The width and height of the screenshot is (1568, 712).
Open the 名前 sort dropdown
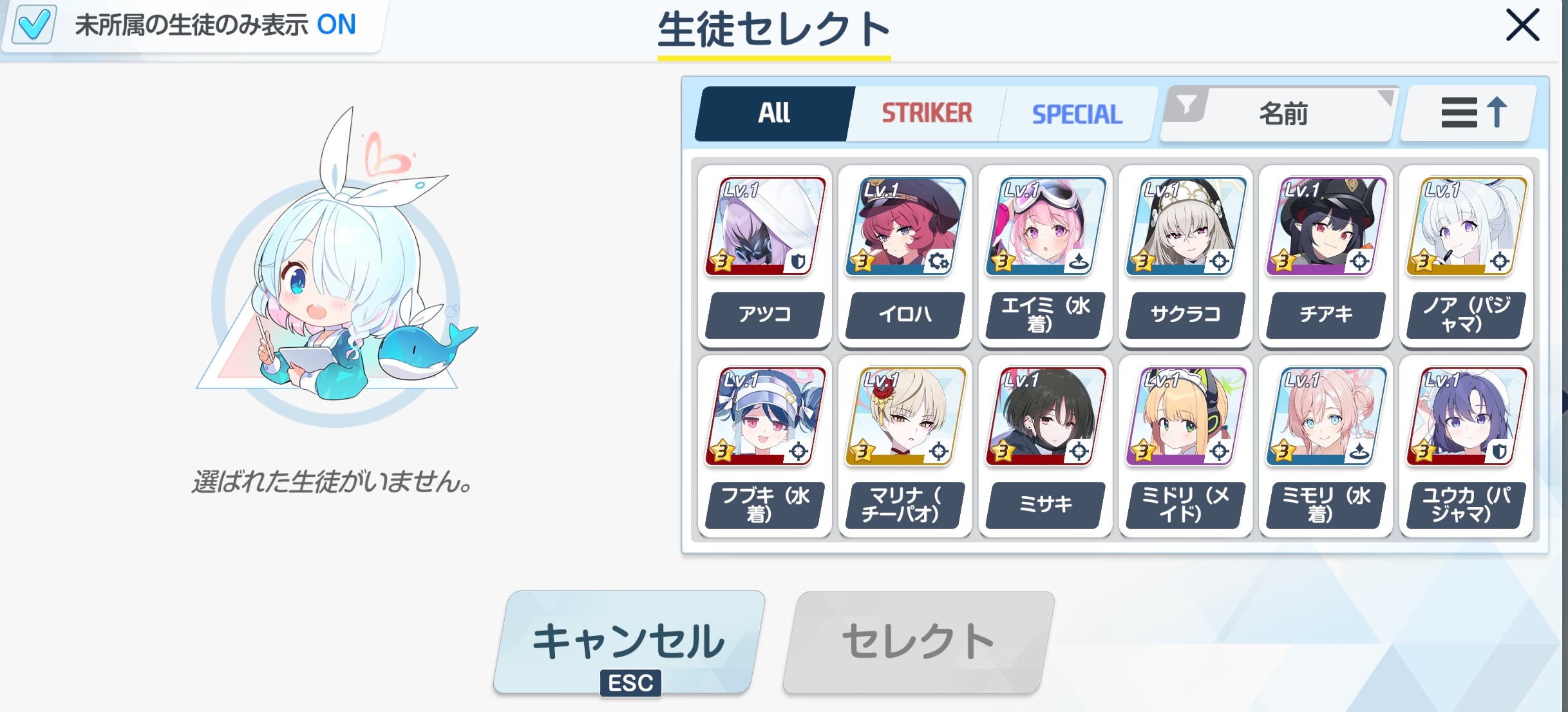tap(1283, 114)
